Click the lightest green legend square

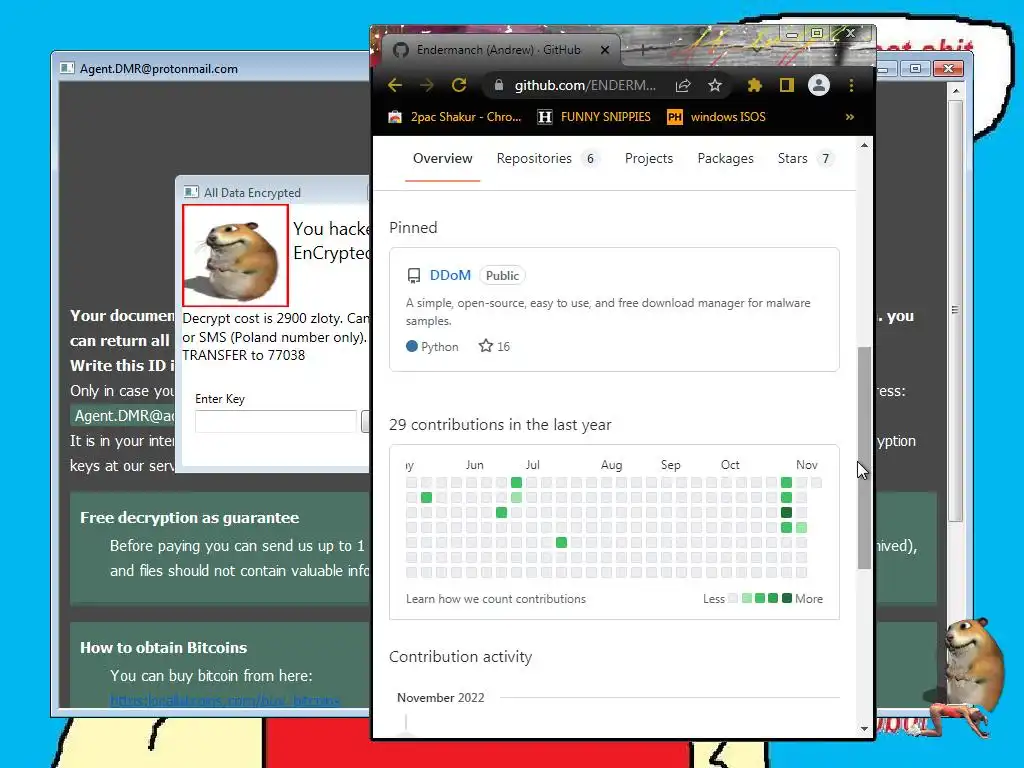746,598
